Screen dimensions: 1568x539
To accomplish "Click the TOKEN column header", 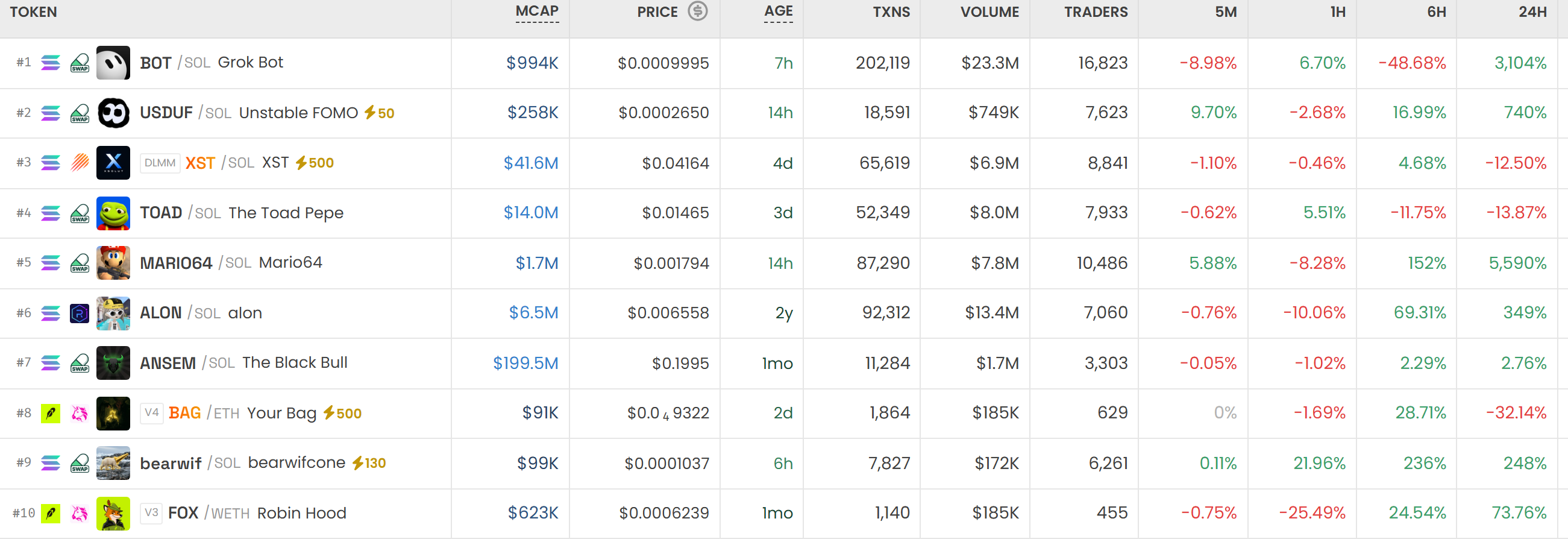I will [34, 11].
